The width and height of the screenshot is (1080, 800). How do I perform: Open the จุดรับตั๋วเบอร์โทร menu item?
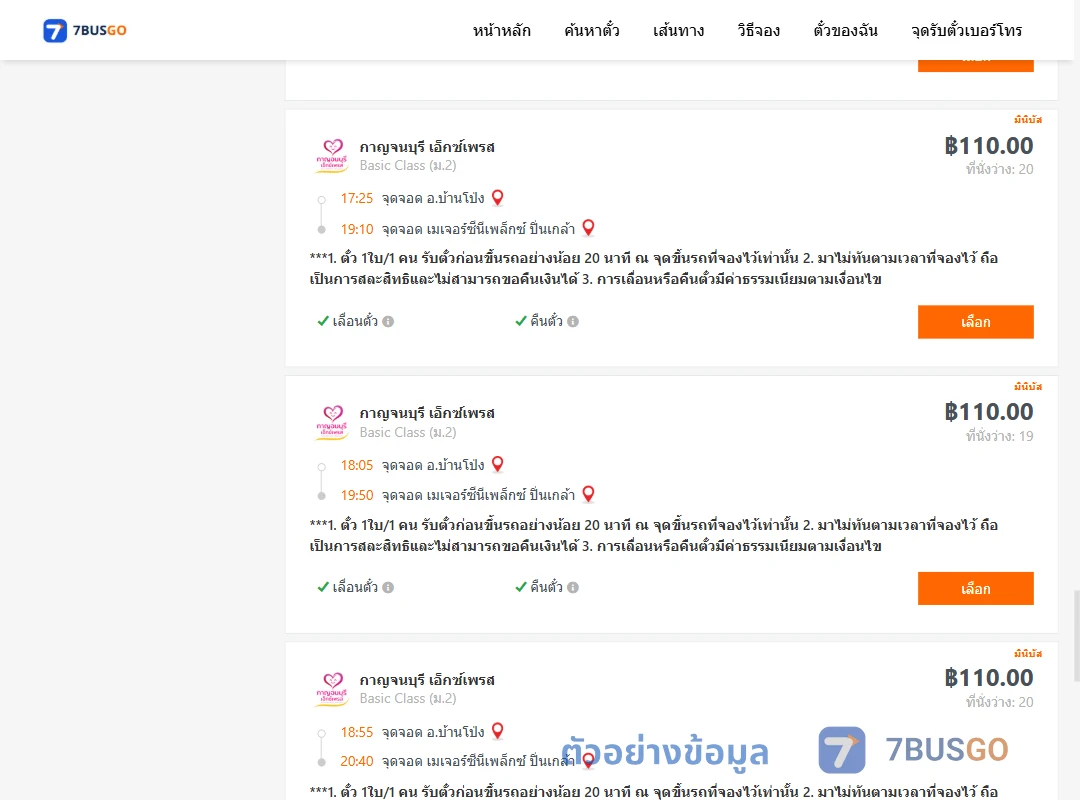tap(966, 30)
